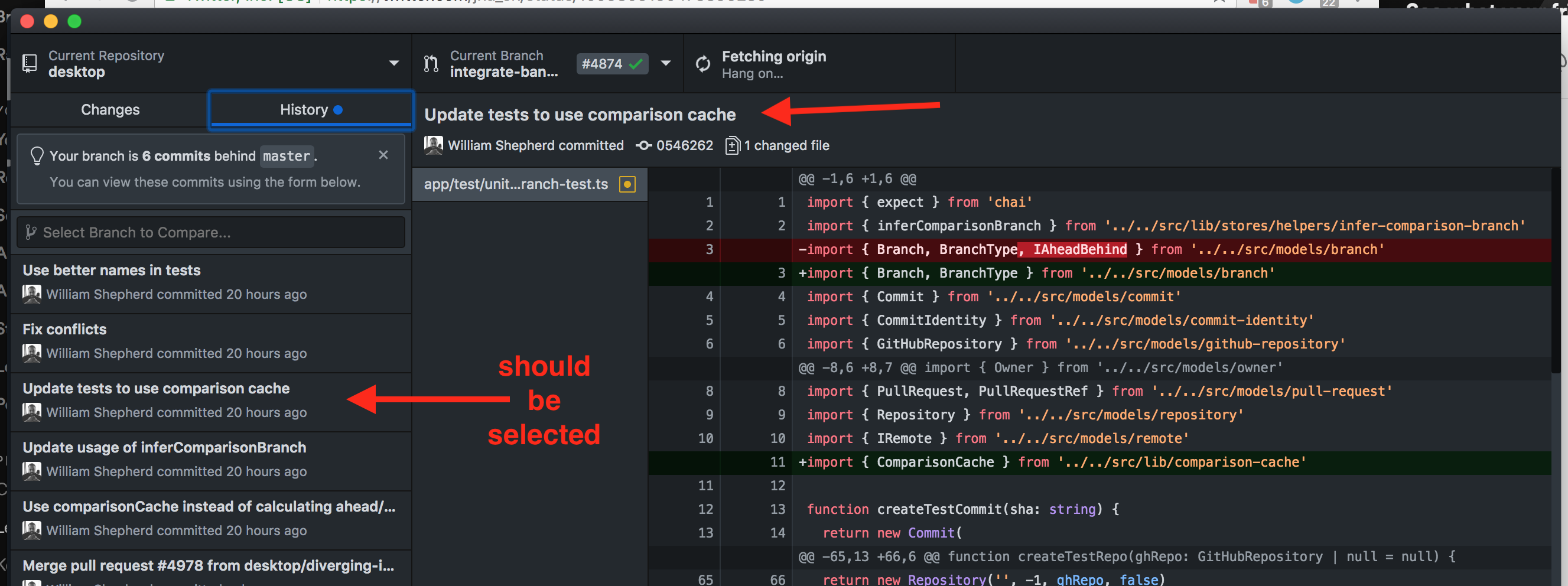Select the Fix conflicts commit
Viewport: 1568px width, 586px height.
point(210,343)
